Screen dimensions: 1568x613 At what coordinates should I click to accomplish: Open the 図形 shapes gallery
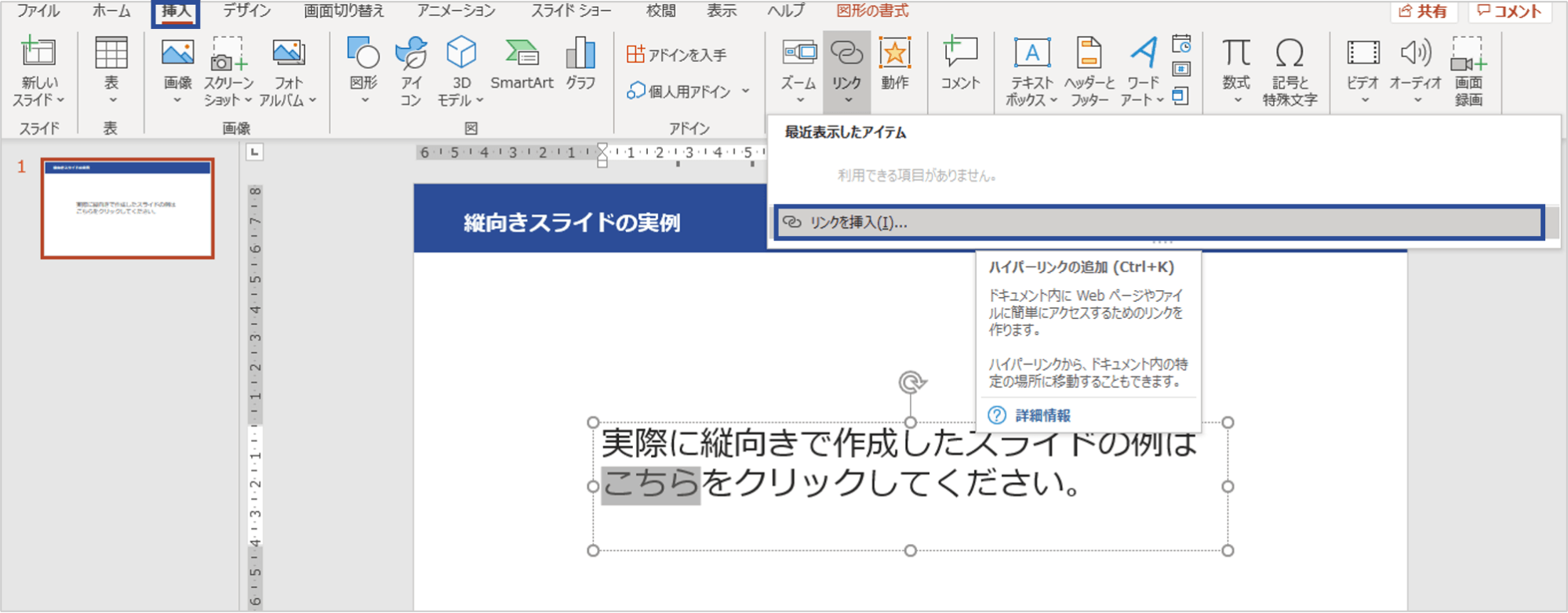363,71
